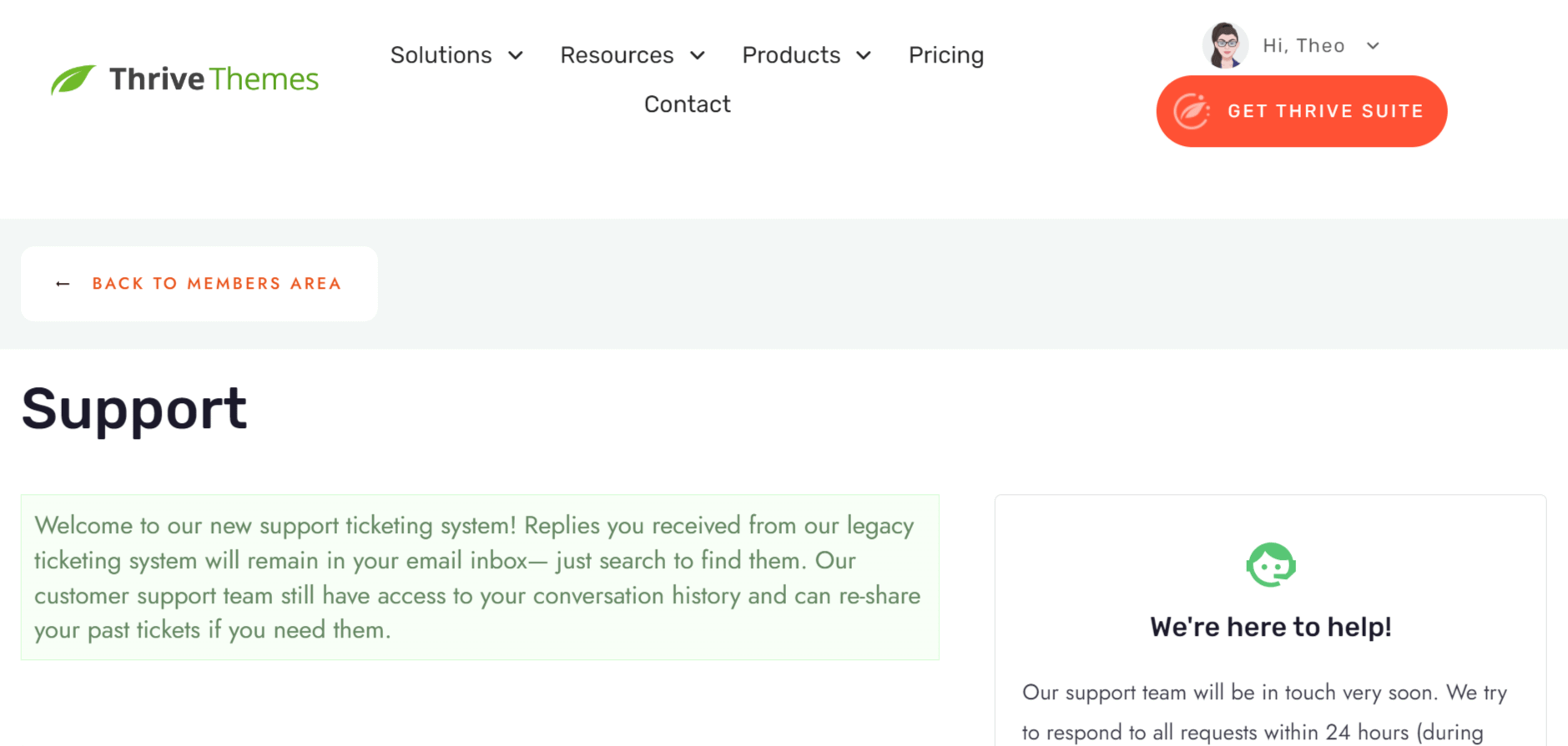Open the Contact page link
The height and width of the screenshot is (746, 1568).
pos(687,104)
